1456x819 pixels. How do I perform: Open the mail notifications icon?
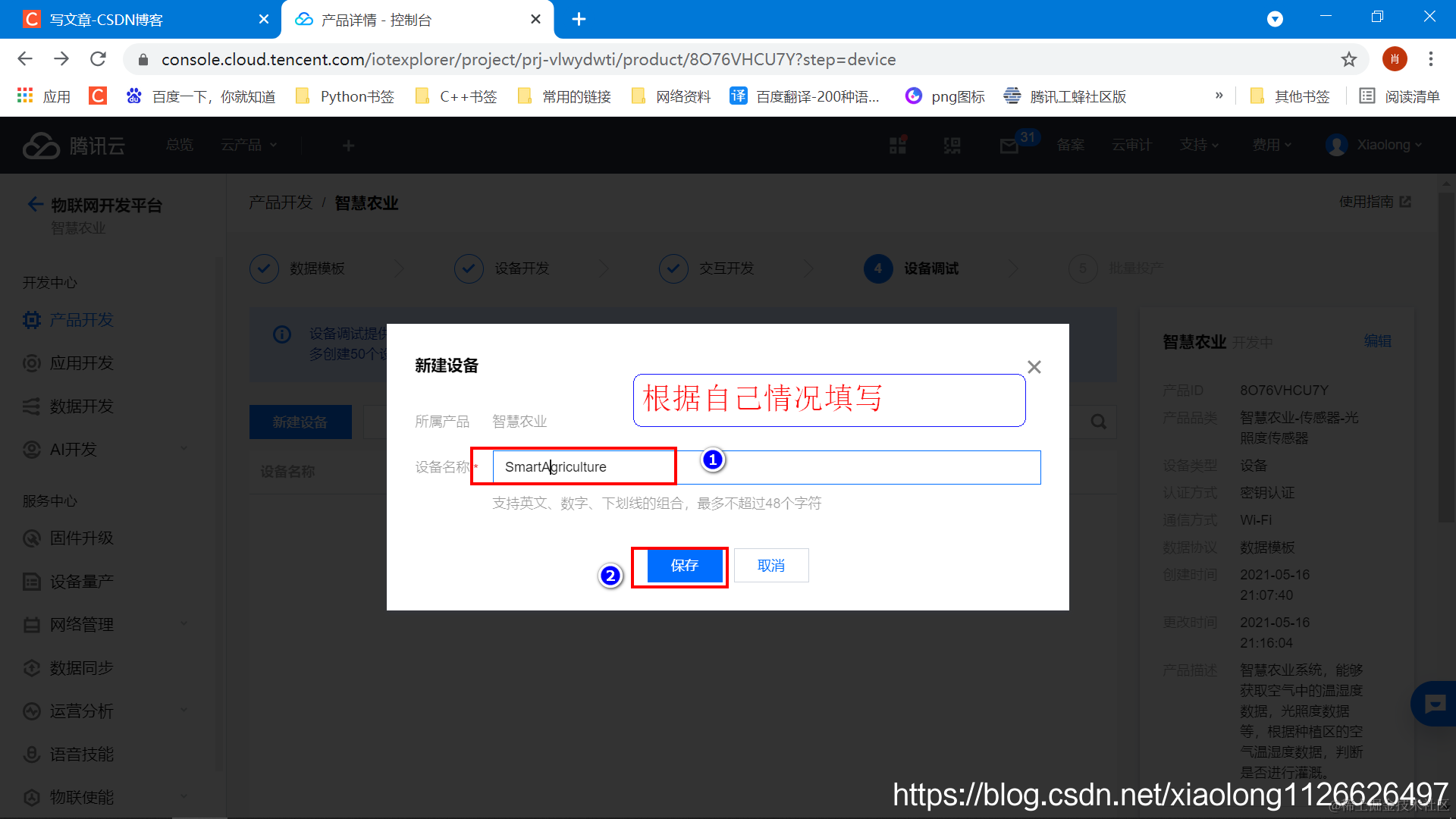point(1009,146)
